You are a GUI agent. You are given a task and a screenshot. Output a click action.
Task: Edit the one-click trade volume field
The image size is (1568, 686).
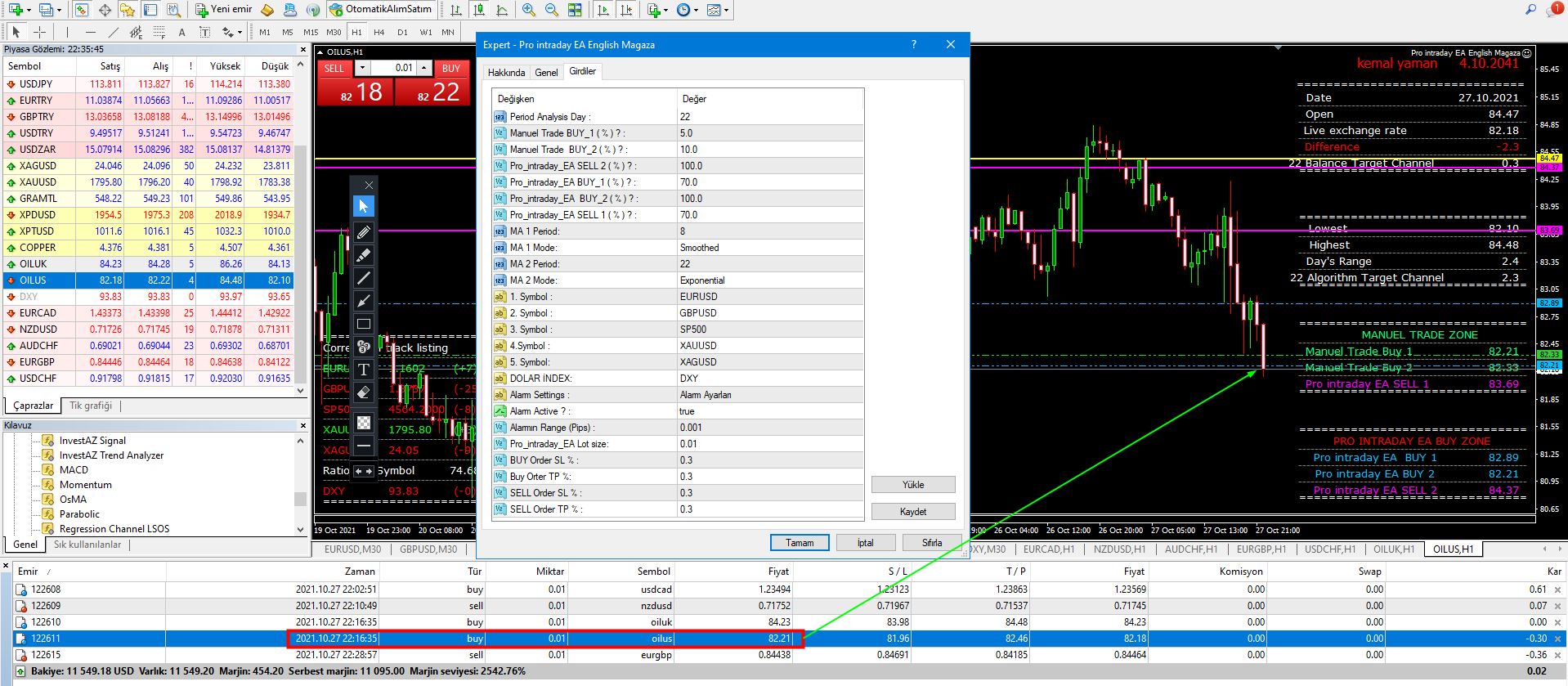tap(394, 68)
